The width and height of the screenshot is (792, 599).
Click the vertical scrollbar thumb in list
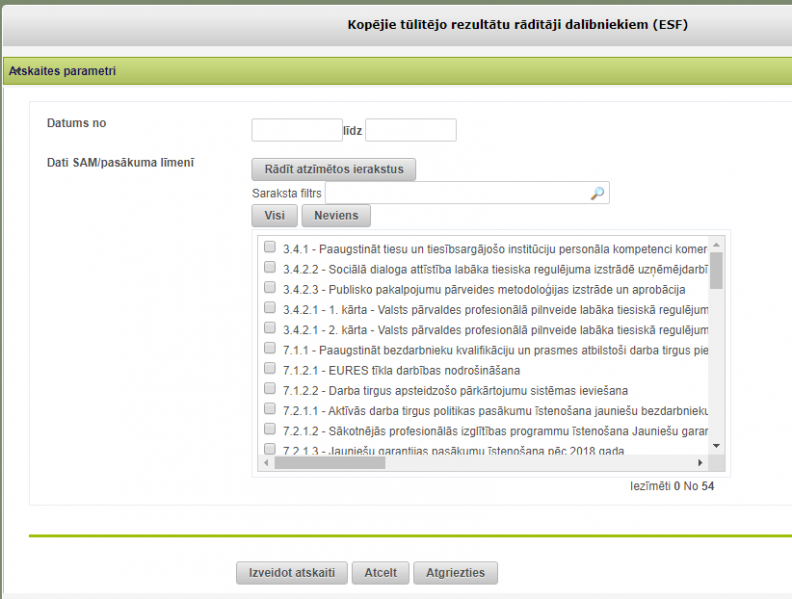coord(715,270)
